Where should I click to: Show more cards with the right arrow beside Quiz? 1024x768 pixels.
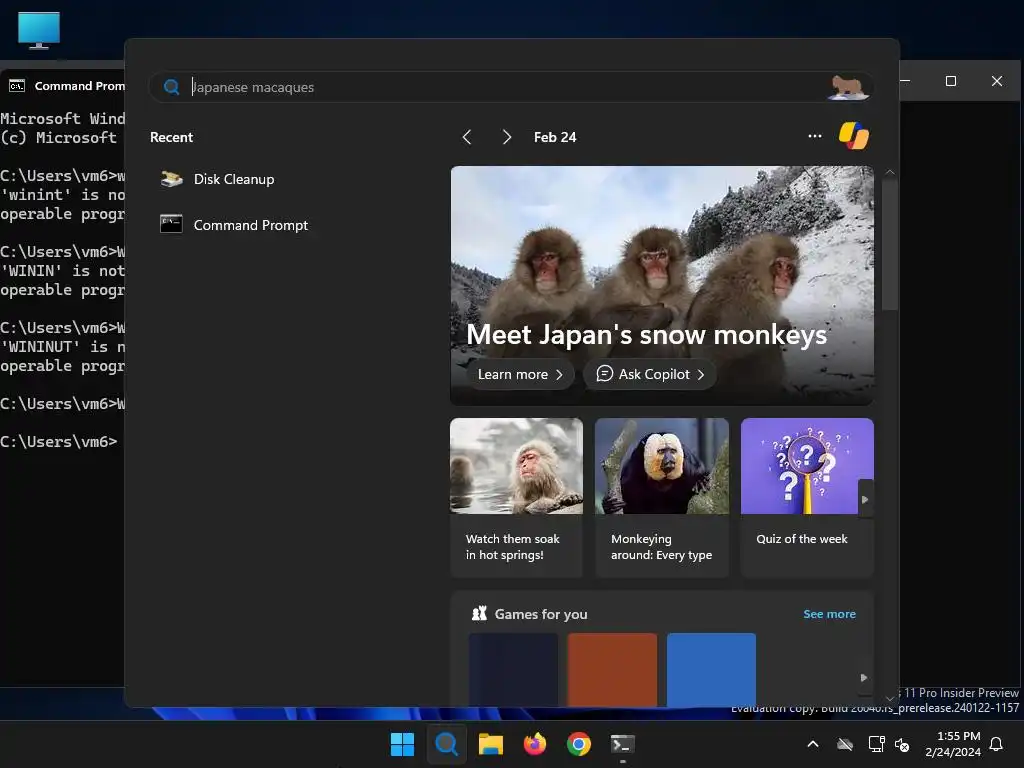point(865,500)
